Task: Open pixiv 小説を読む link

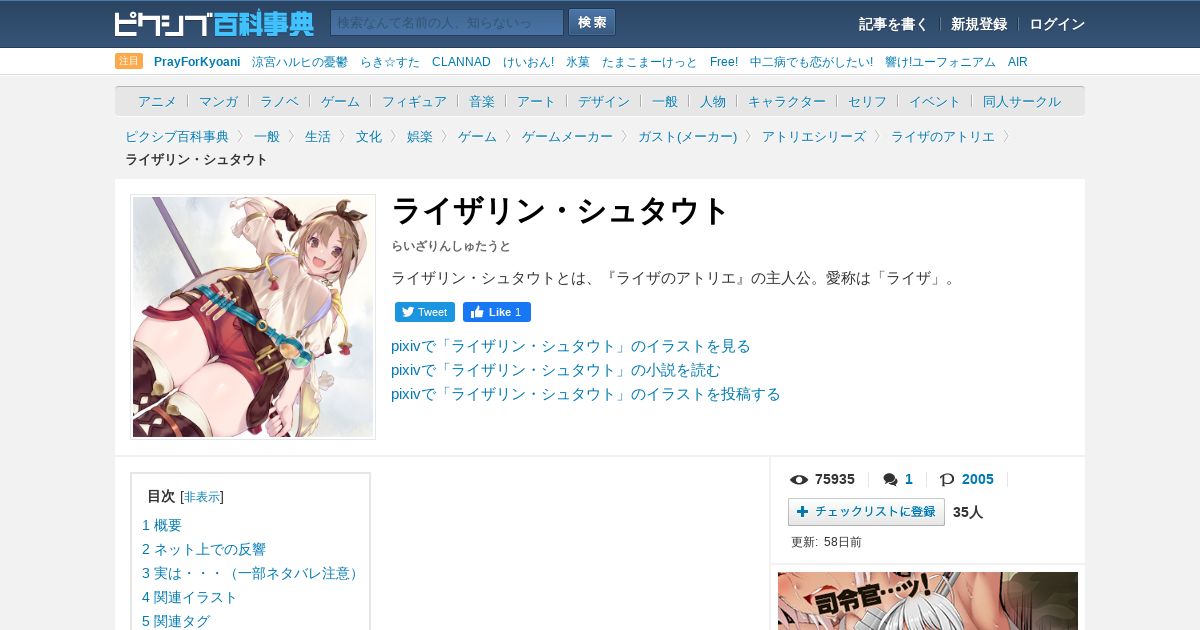Action: tap(556, 370)
